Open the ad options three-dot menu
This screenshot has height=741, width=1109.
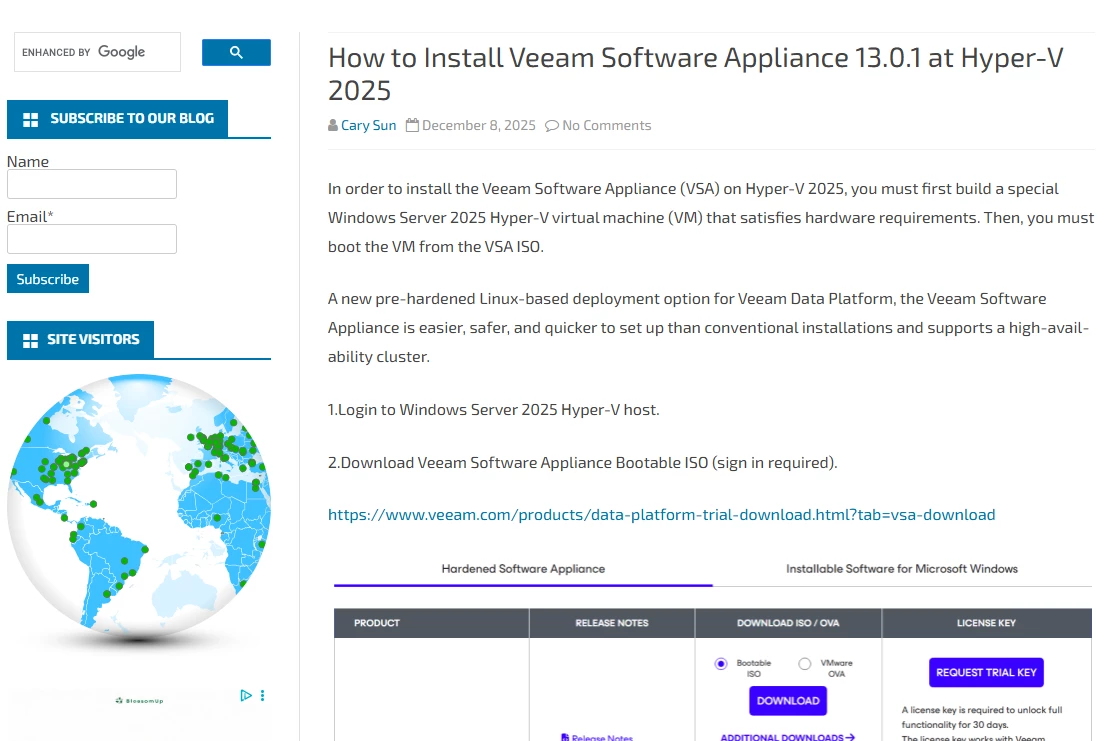coord(262,696)
